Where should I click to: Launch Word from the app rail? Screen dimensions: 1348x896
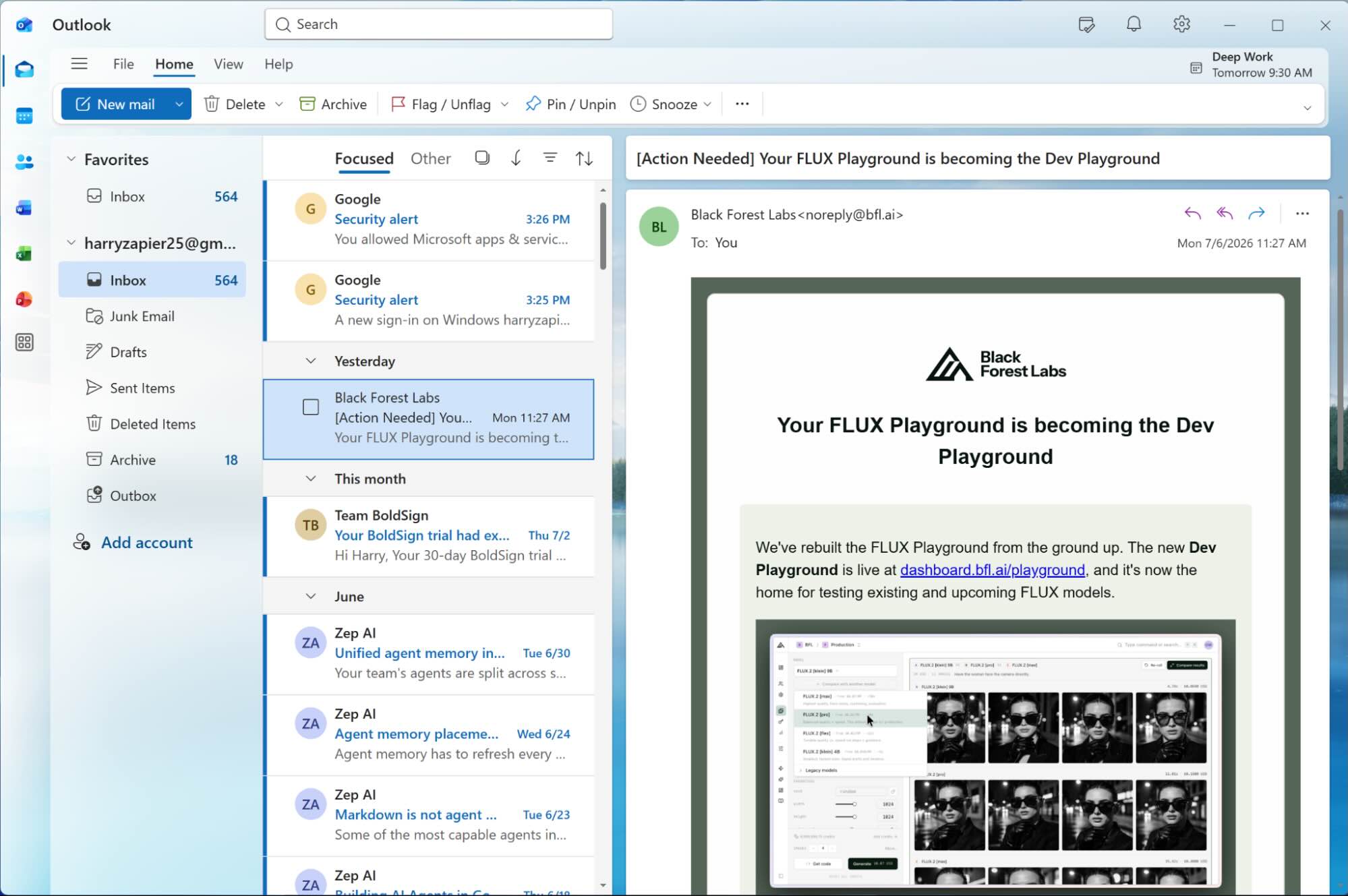tap(24, 208)
